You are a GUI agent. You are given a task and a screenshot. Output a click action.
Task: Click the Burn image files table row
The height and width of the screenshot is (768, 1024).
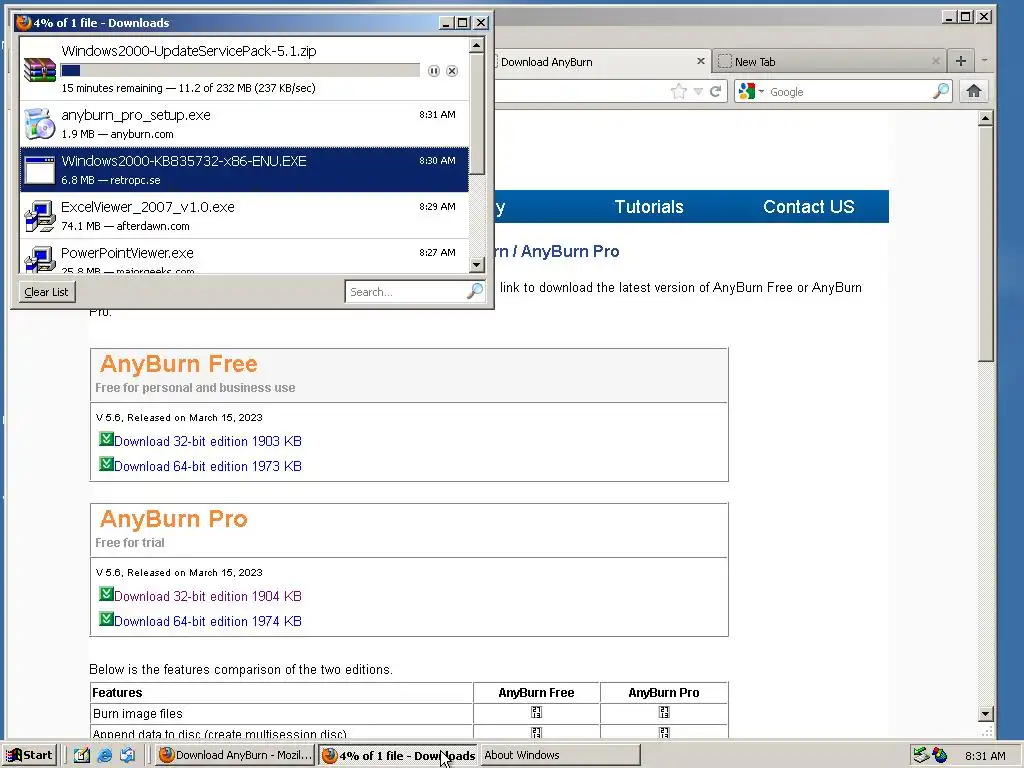(x=409, y=714)
